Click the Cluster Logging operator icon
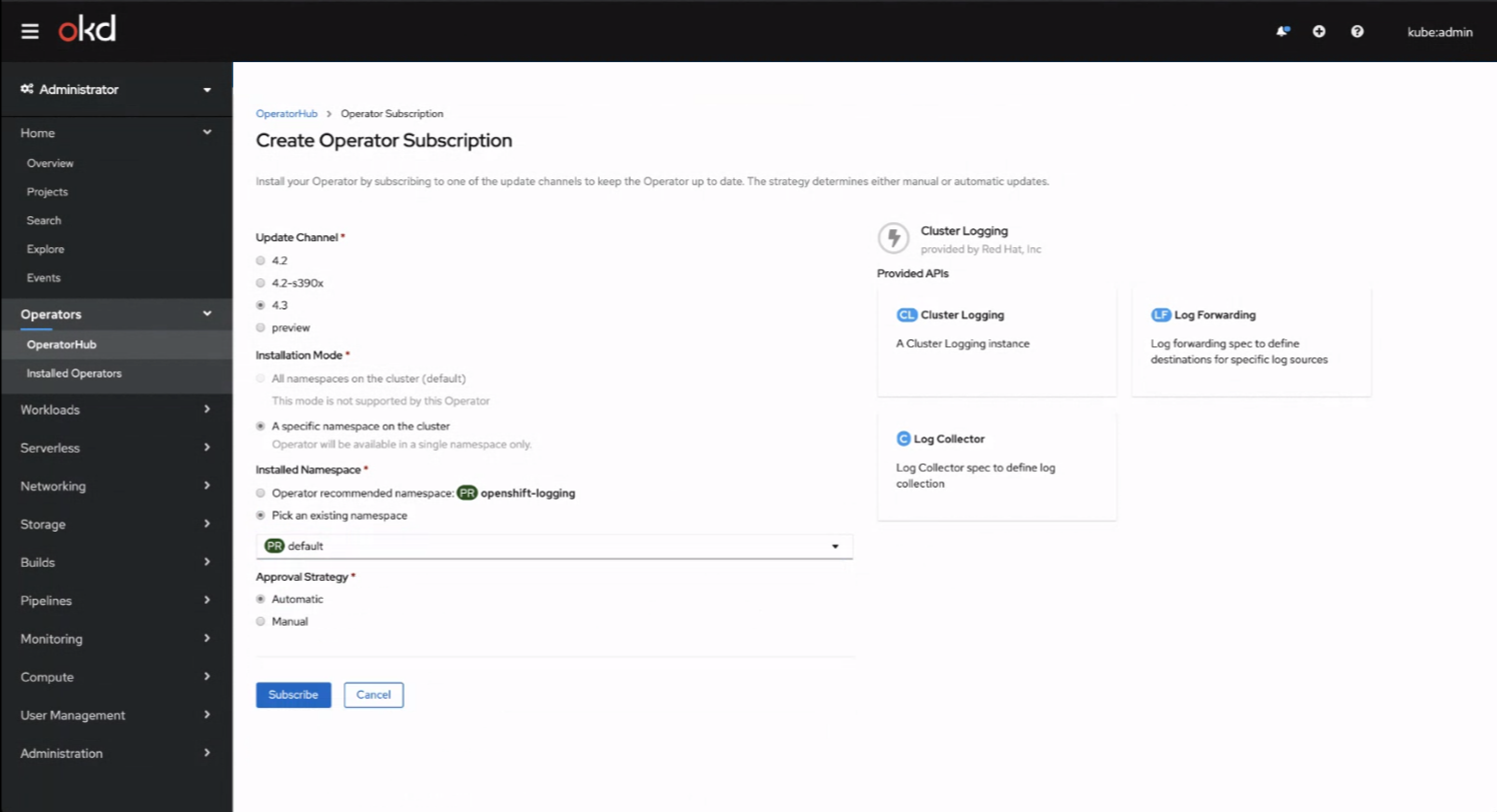The height and width of the screenshot is (812, 1497). pyautogui.click(x=893, y=237)
